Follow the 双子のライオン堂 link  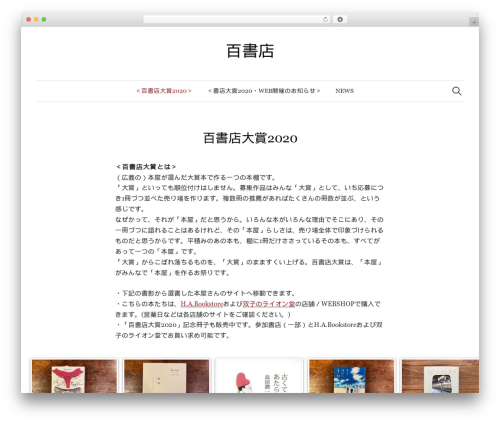click(269, 304)
